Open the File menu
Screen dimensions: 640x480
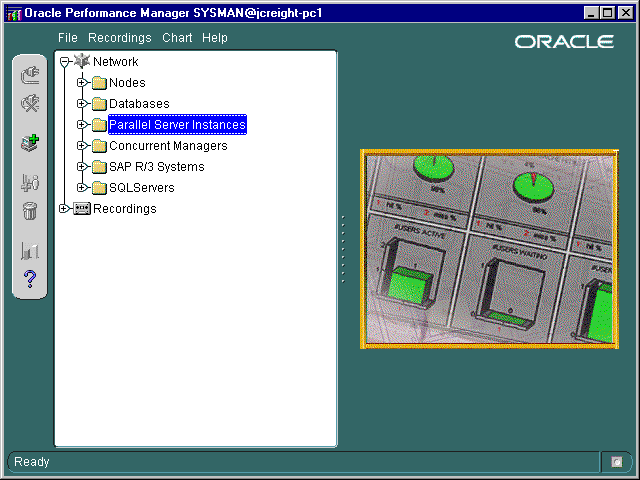point(67,38)
